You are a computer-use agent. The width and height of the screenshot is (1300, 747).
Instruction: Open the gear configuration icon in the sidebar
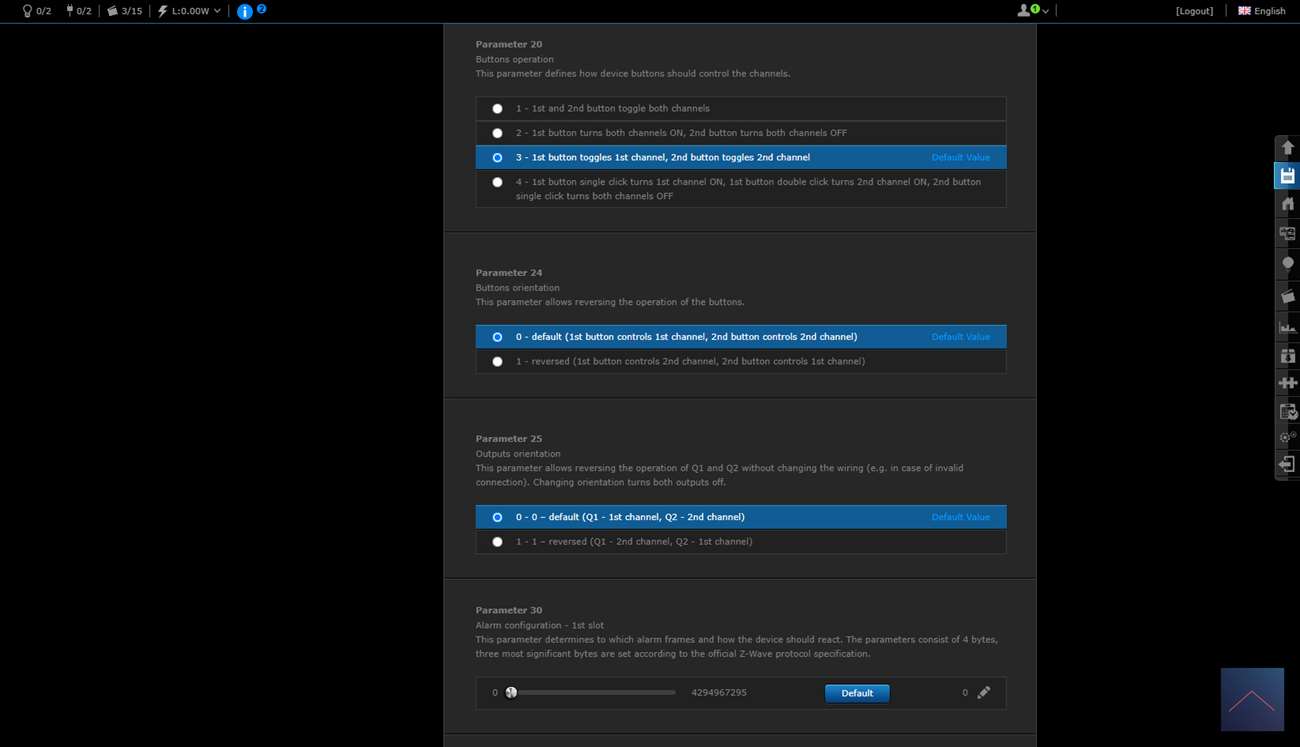pyautogui.click(x=1287, y=437)
